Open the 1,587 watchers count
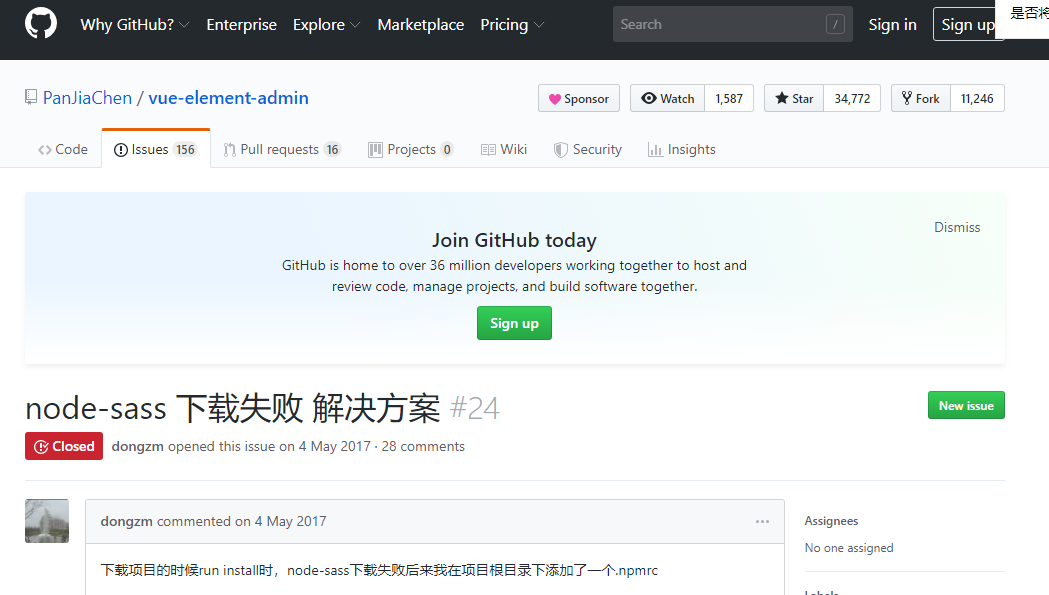The image size is (1049, 595). [729, 98]
